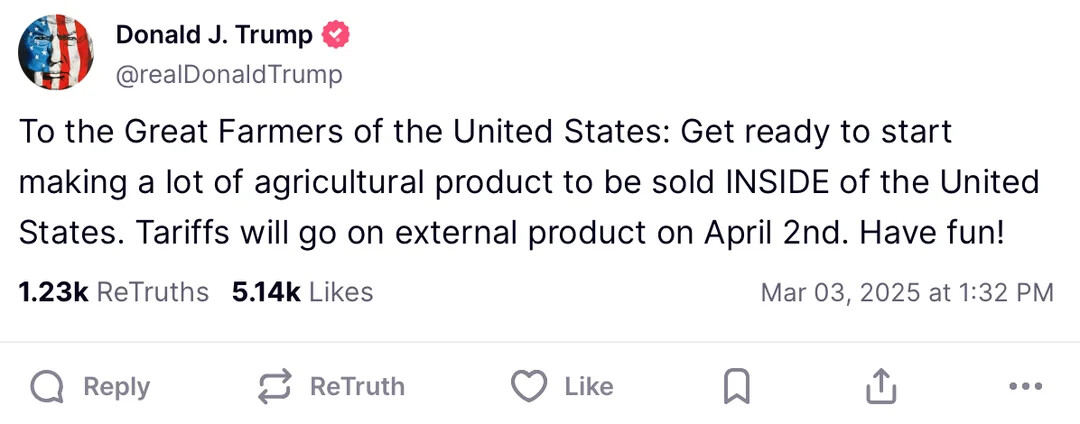Click the heart Like icon

click(x=529, y=386)
